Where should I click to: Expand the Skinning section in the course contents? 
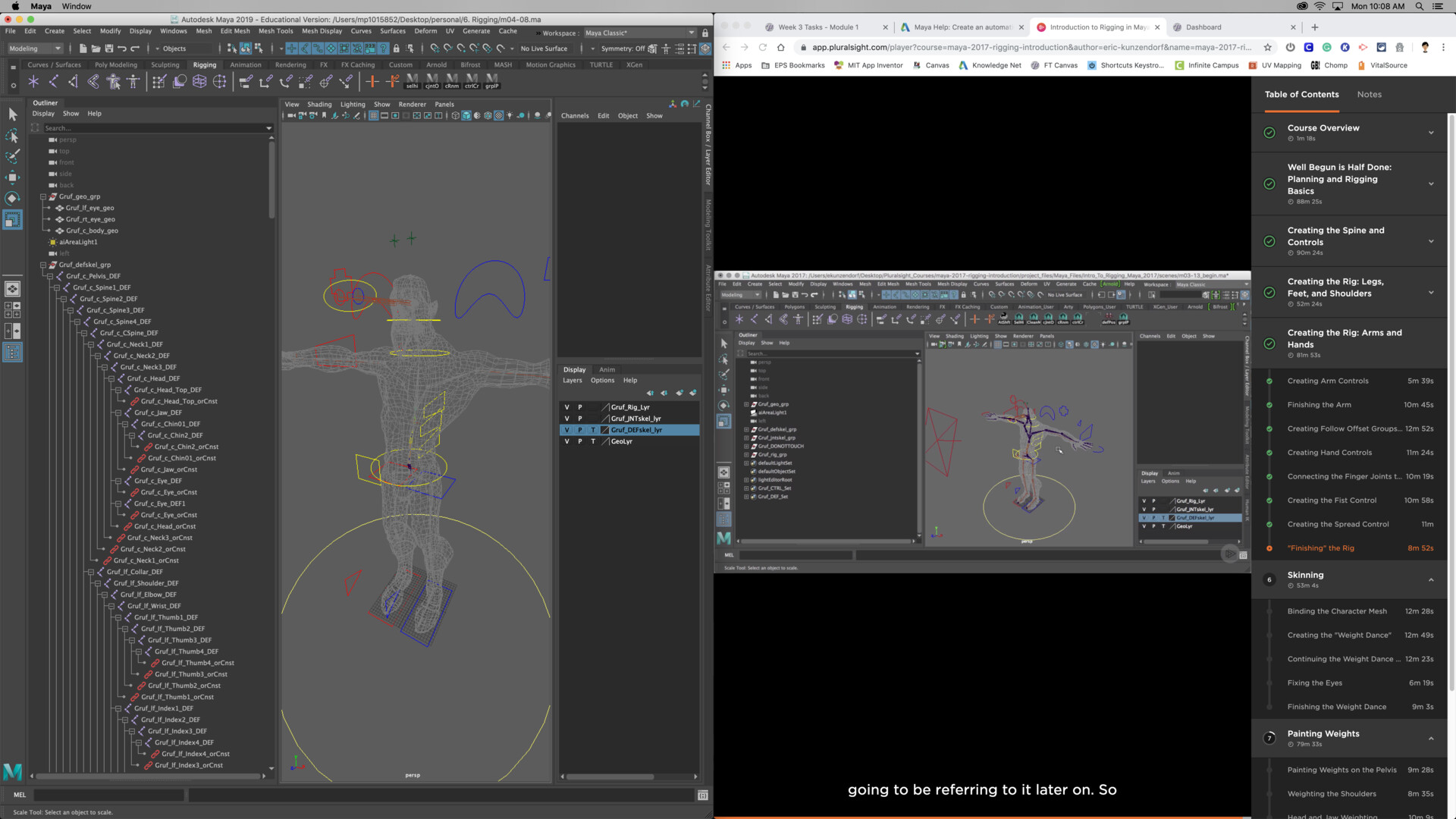click(1432, 579)
